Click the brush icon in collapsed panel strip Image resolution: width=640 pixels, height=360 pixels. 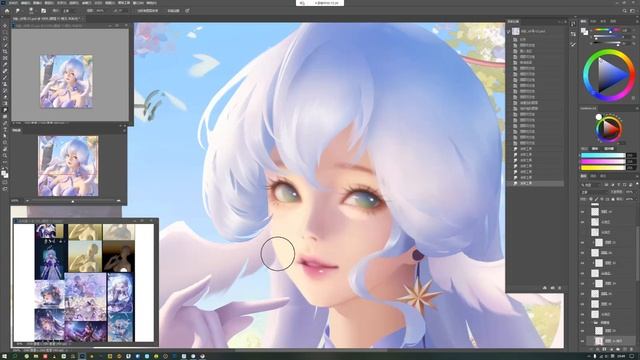click(x=573, y=44)
